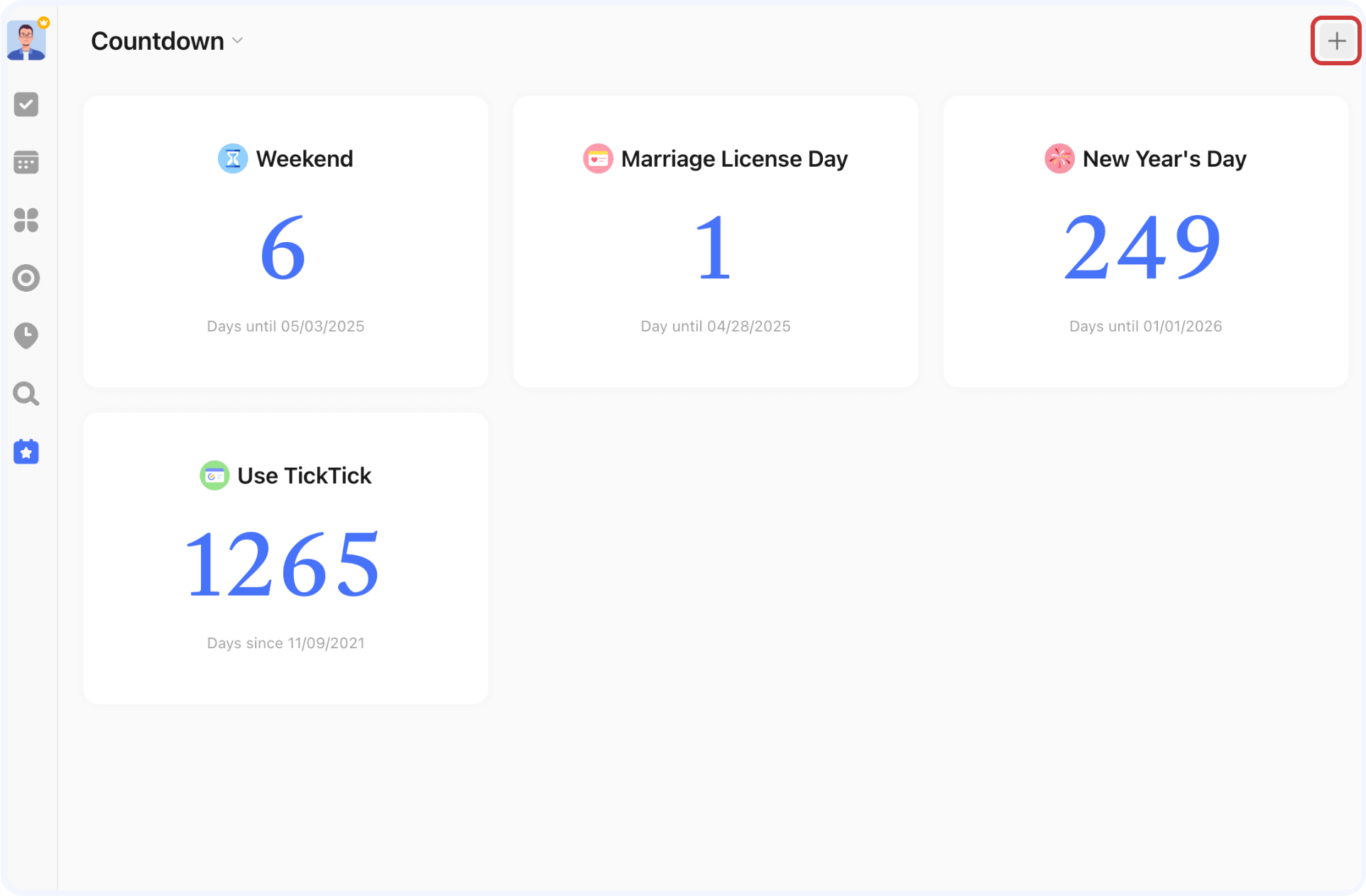Open the user avatar menu

click(x=27, y=40)
